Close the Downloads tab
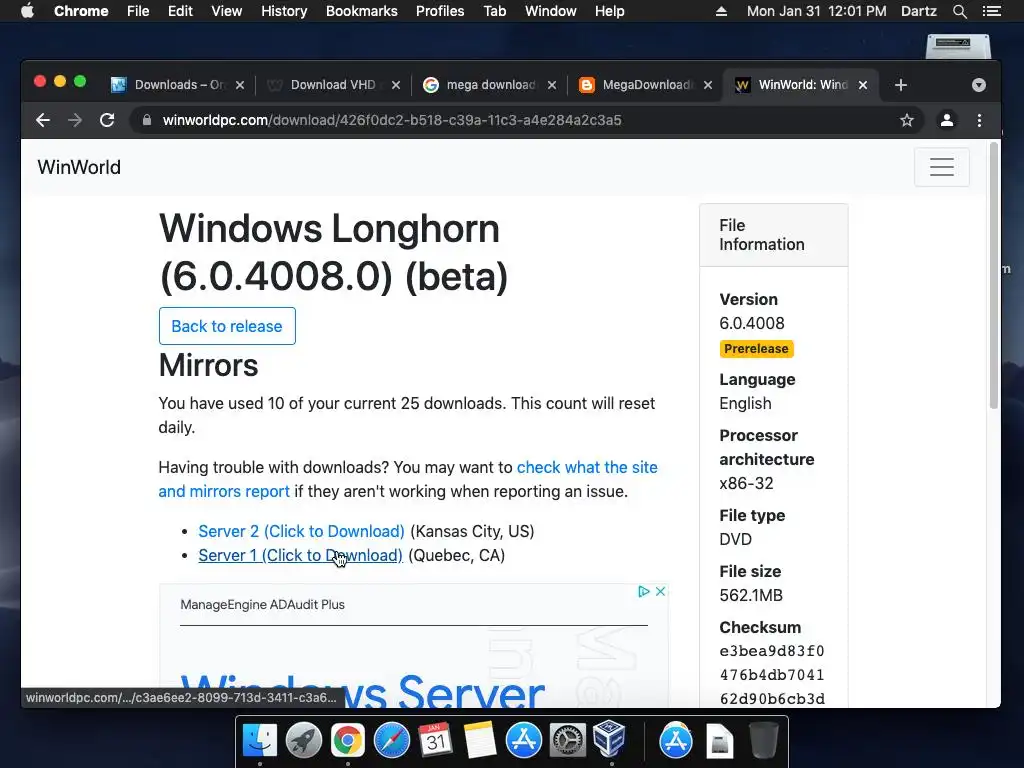This screenshot has width=1024, height=768. [x=240, y=85]
